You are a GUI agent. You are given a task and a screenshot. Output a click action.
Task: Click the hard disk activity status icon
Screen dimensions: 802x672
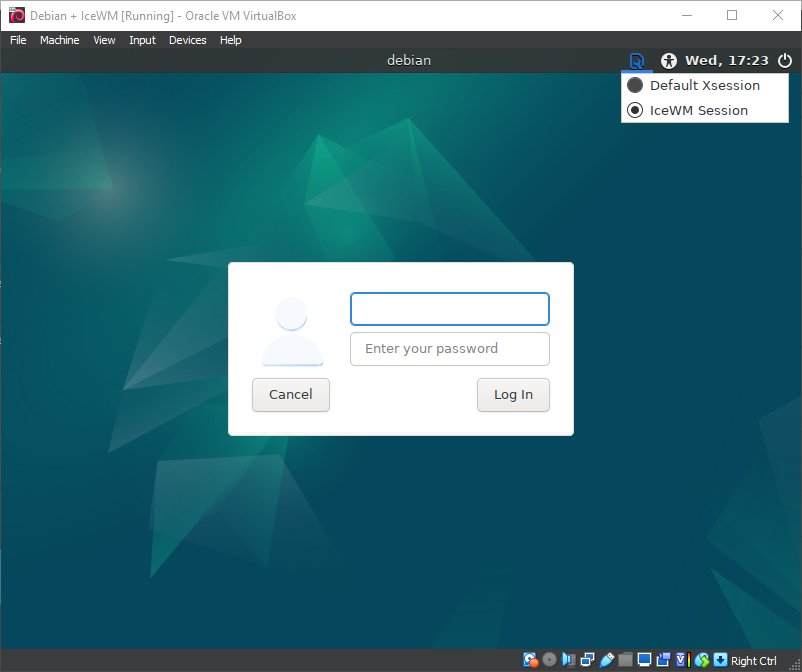pos(531,660)
